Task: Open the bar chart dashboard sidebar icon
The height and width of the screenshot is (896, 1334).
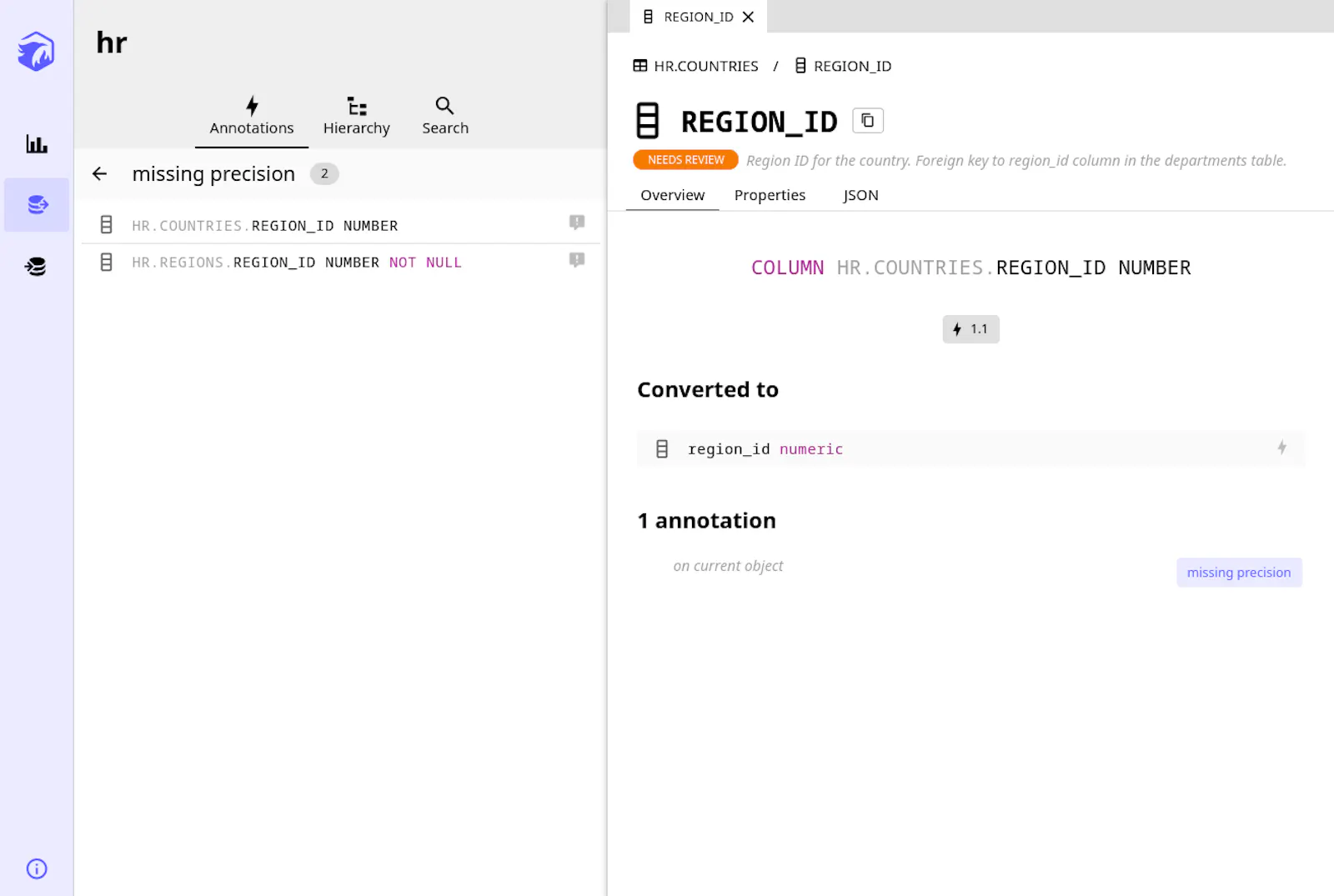Action: pos(37,144)
